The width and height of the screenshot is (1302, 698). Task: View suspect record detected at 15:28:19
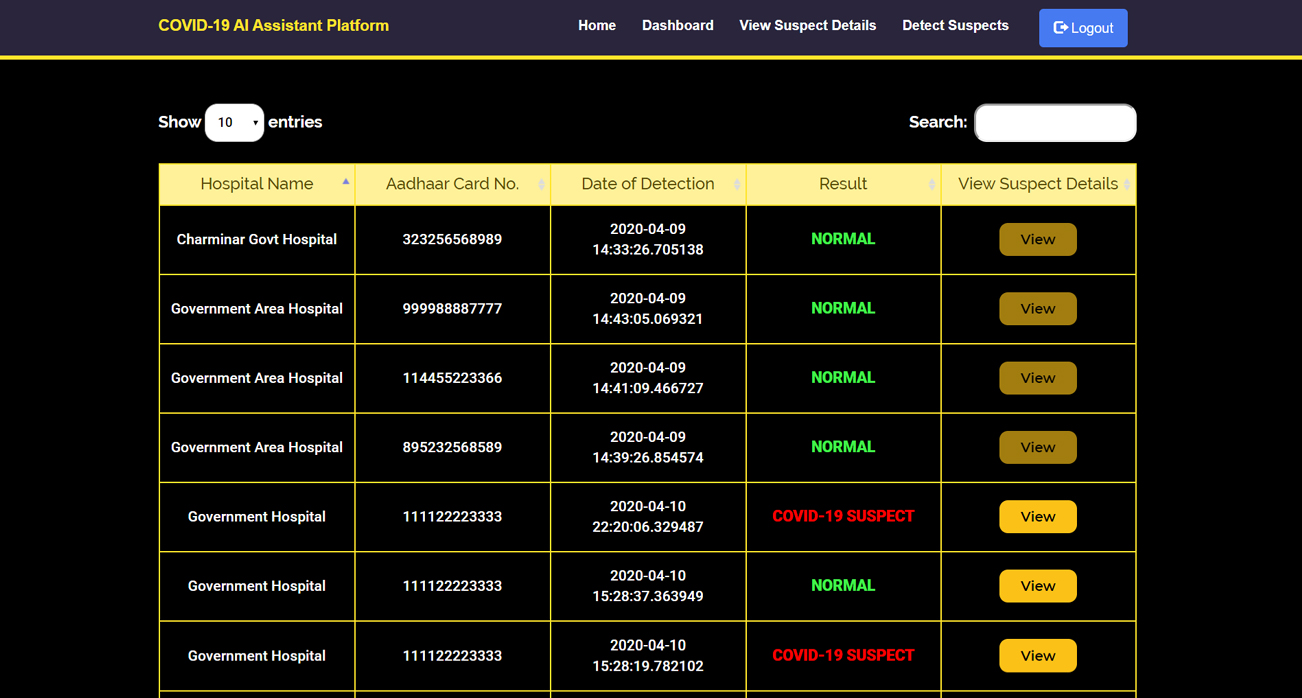[1037, 656]
